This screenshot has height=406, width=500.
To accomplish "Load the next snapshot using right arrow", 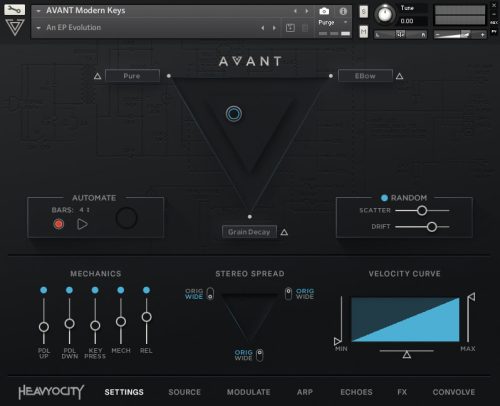I will [274, 28].
